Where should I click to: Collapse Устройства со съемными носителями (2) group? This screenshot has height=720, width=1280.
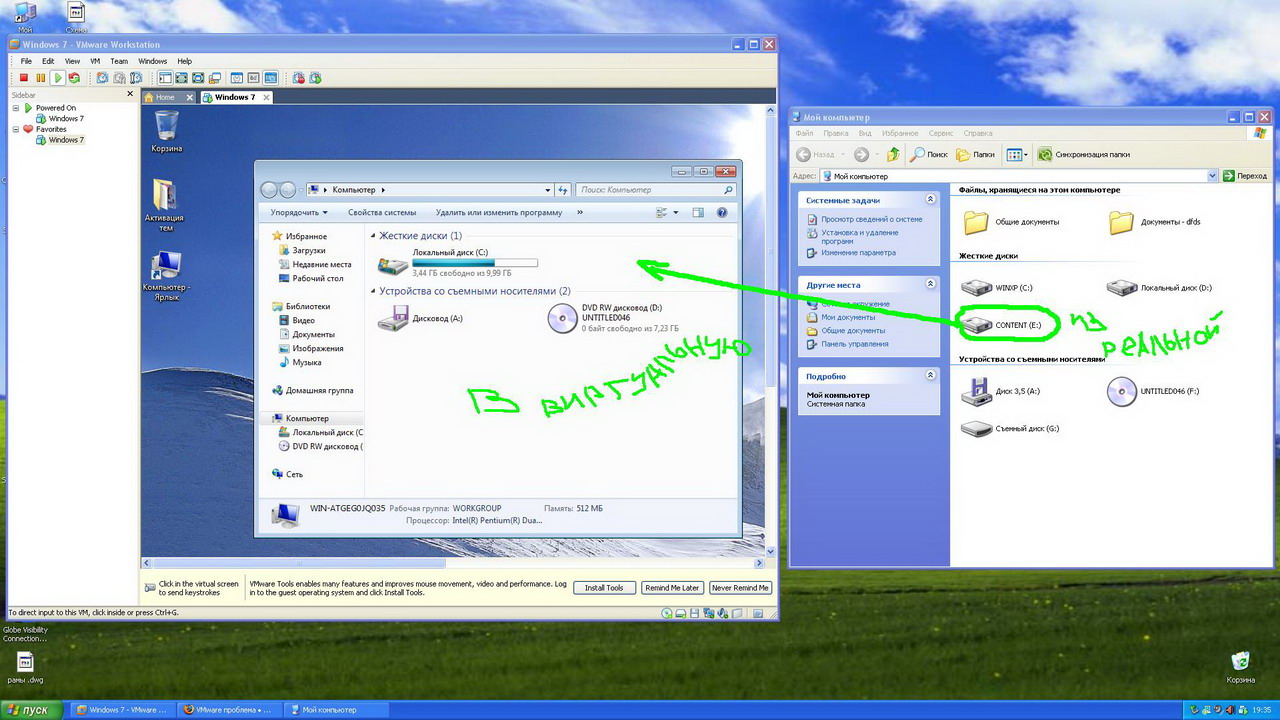(374, 291)
